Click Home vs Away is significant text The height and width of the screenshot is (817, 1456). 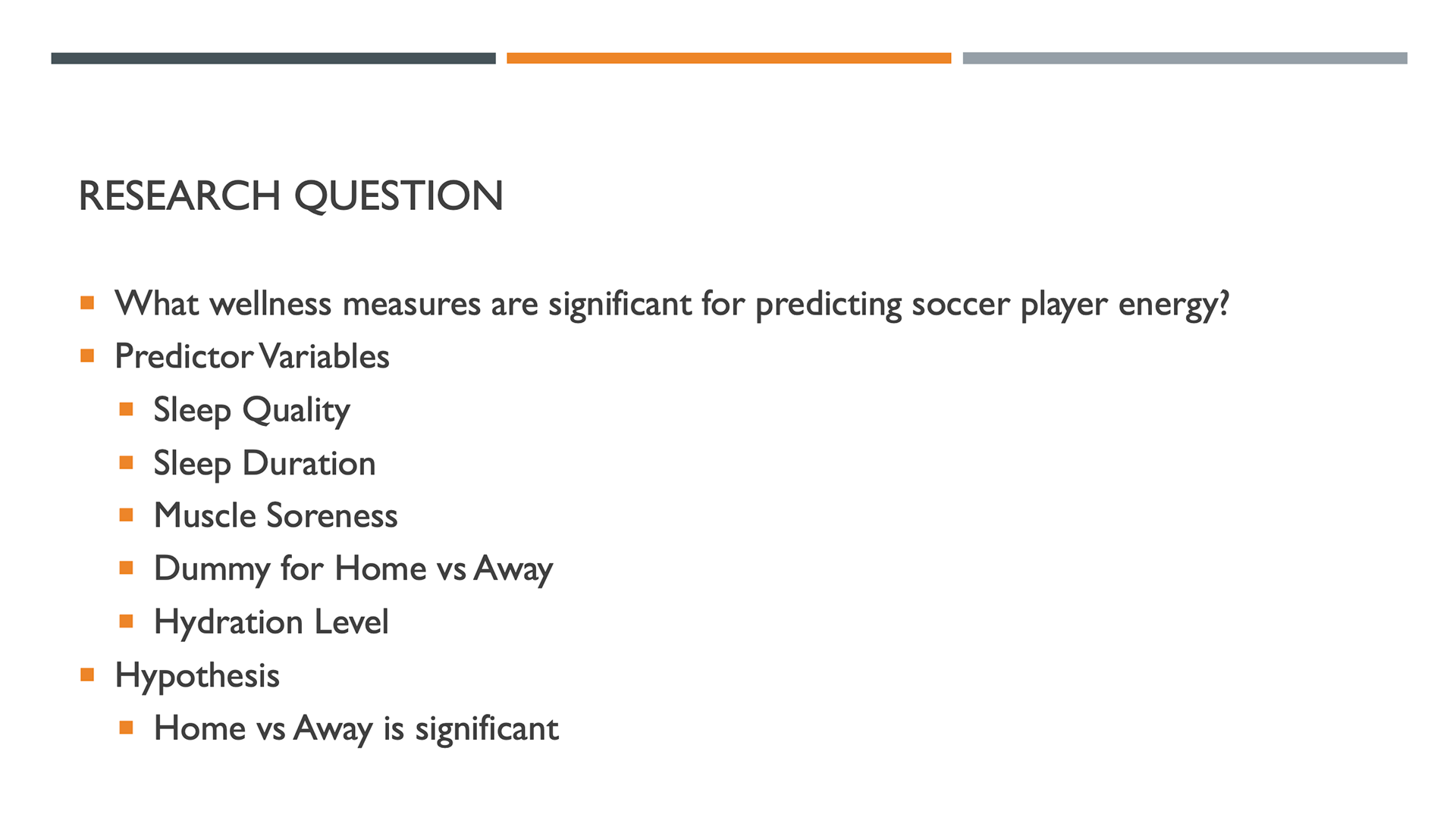(356, 729)
